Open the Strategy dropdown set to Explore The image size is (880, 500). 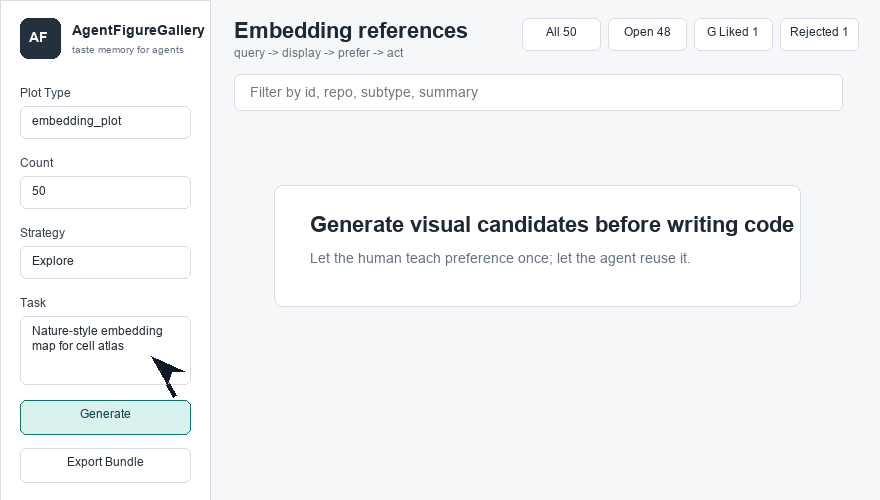(x=106, y=262)
